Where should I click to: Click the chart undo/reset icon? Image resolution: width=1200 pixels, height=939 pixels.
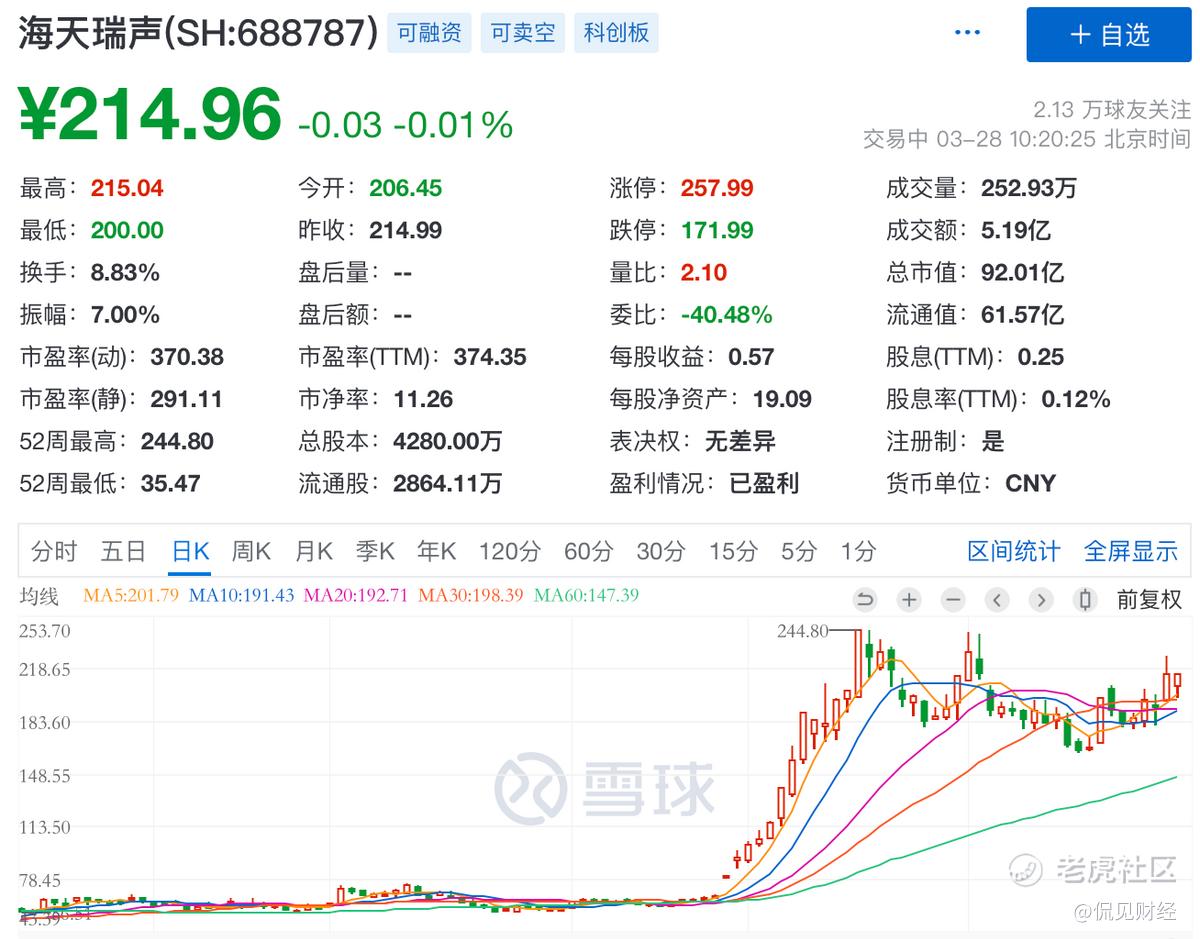click(865, 600)
